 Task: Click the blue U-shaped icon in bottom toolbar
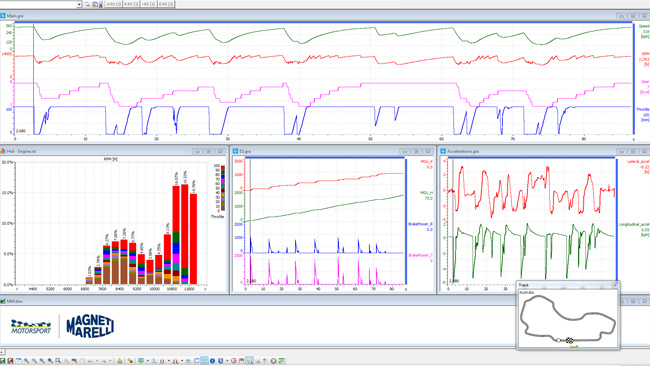(x=220, y=361)
